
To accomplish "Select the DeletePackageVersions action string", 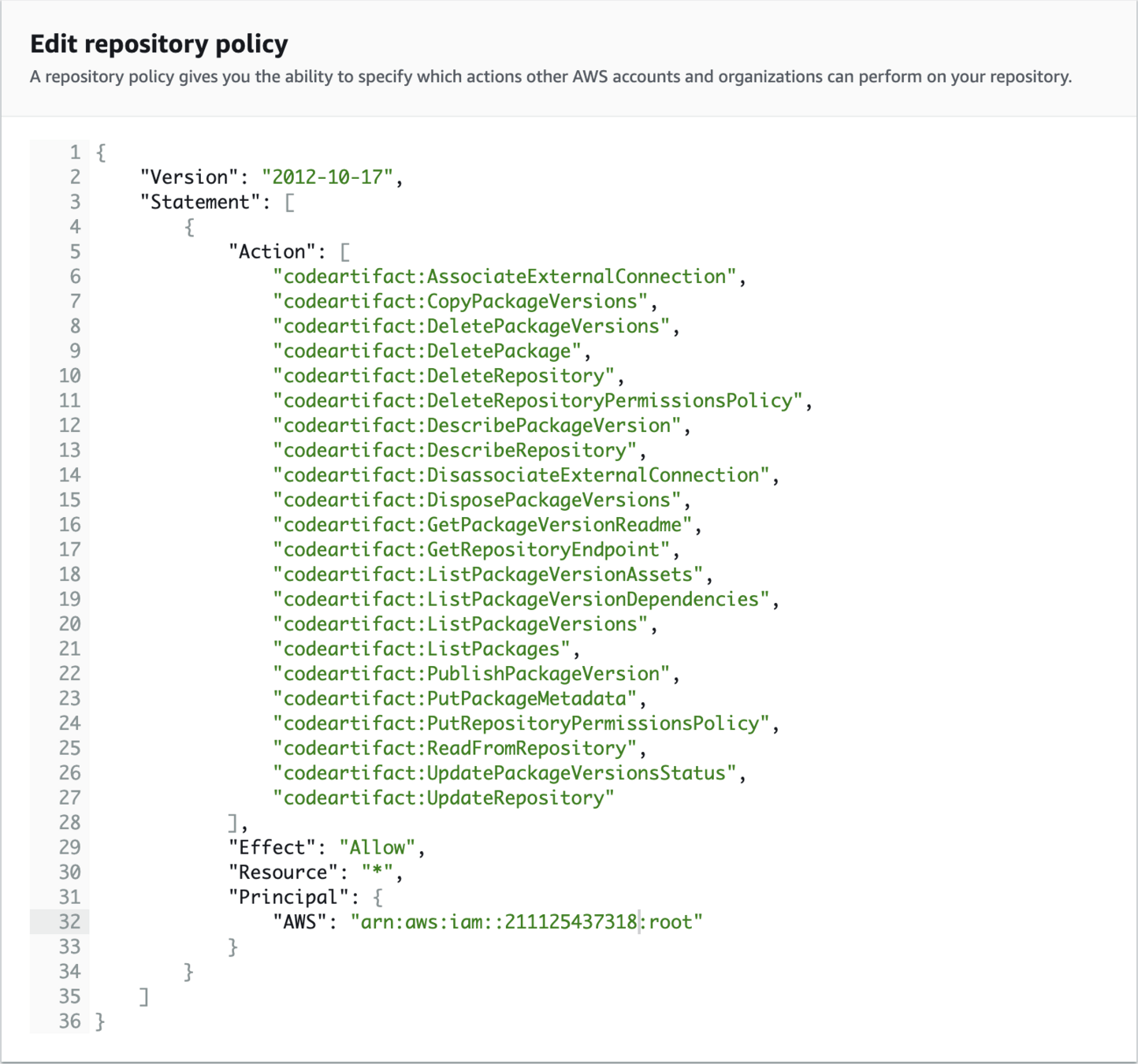I will point(471,326).
